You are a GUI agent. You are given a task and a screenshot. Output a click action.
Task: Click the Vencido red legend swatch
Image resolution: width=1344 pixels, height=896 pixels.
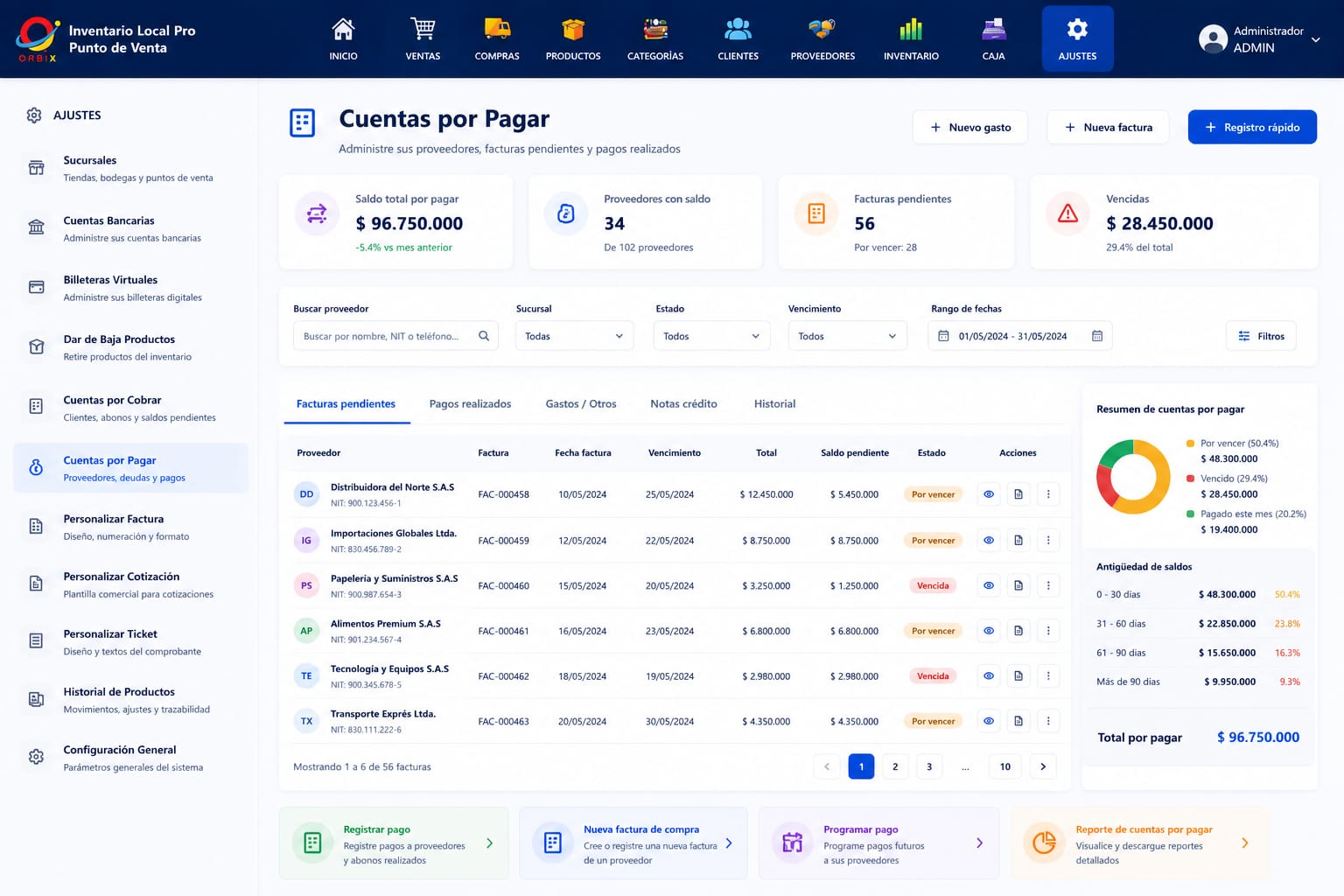[x=1190, y=479]
